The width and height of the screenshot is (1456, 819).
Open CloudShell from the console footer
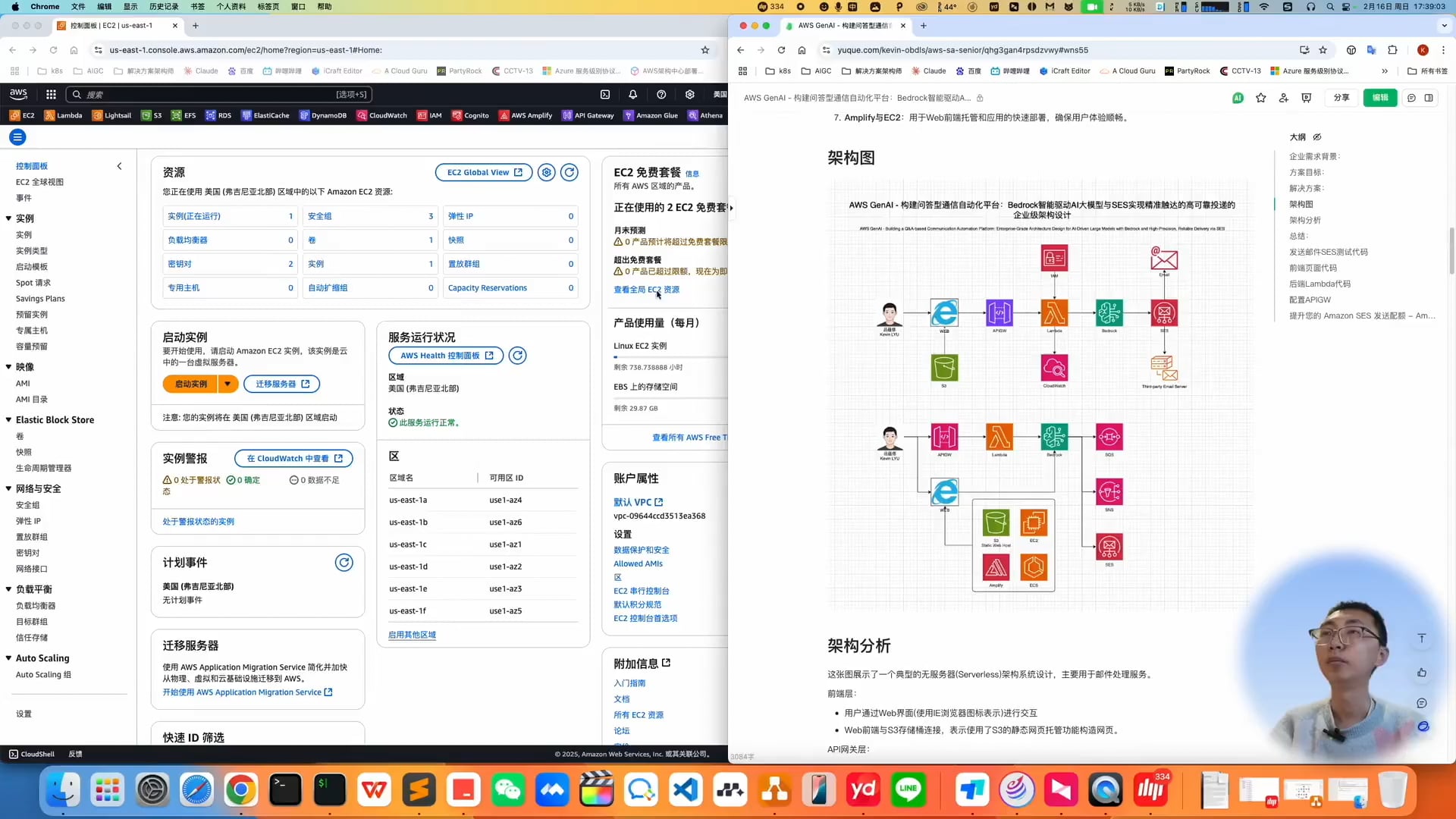pyautogui.click(x=30, y=754)
